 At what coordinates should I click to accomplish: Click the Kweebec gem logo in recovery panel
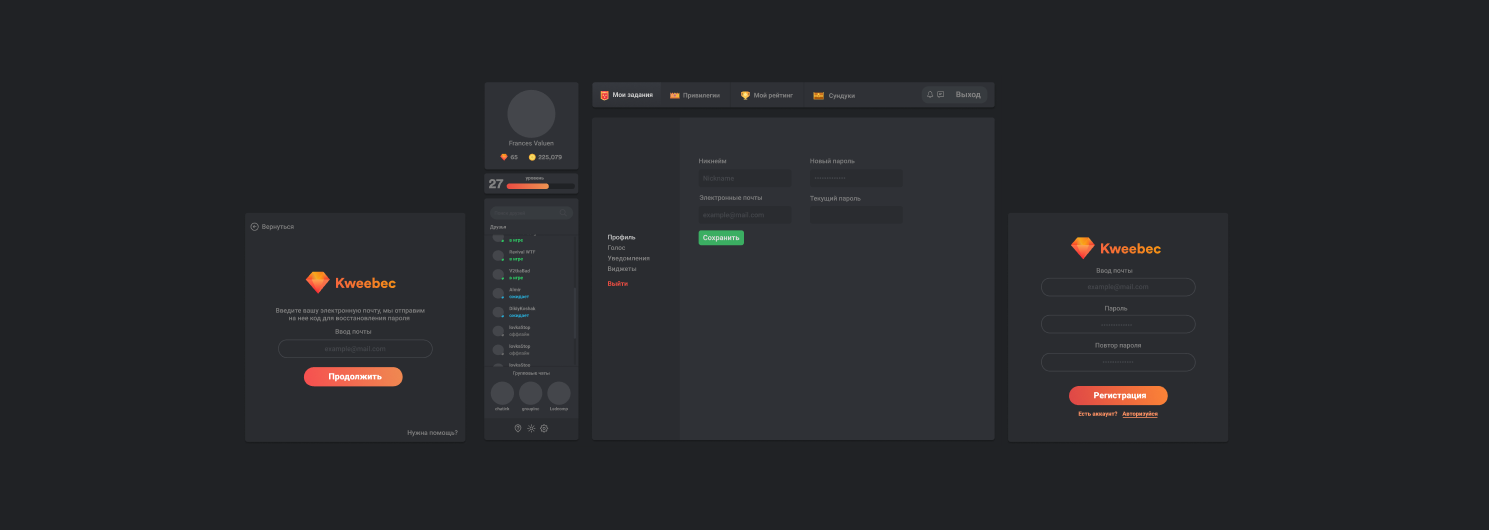[317, 283]
